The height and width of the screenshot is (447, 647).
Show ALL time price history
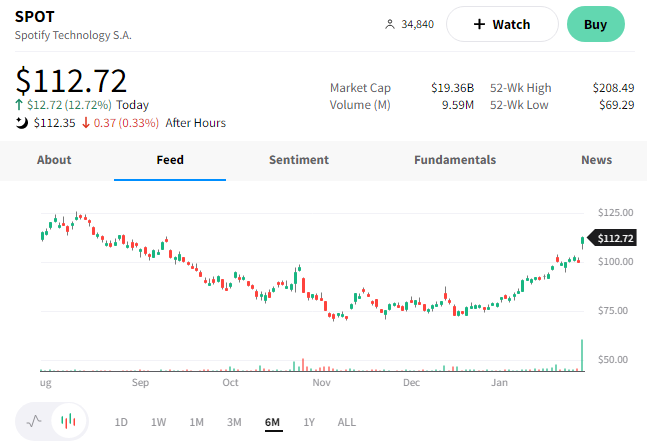(x=346, y=422)
